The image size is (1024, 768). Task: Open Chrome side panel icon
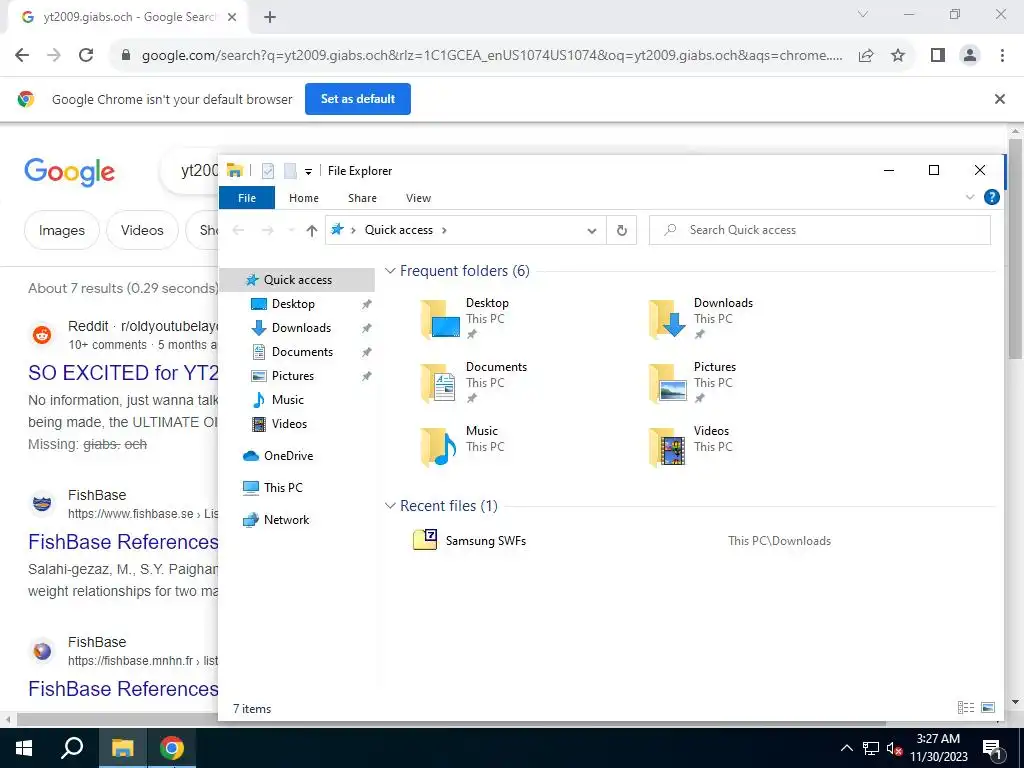pyautogui.click(x=938, y=56)
